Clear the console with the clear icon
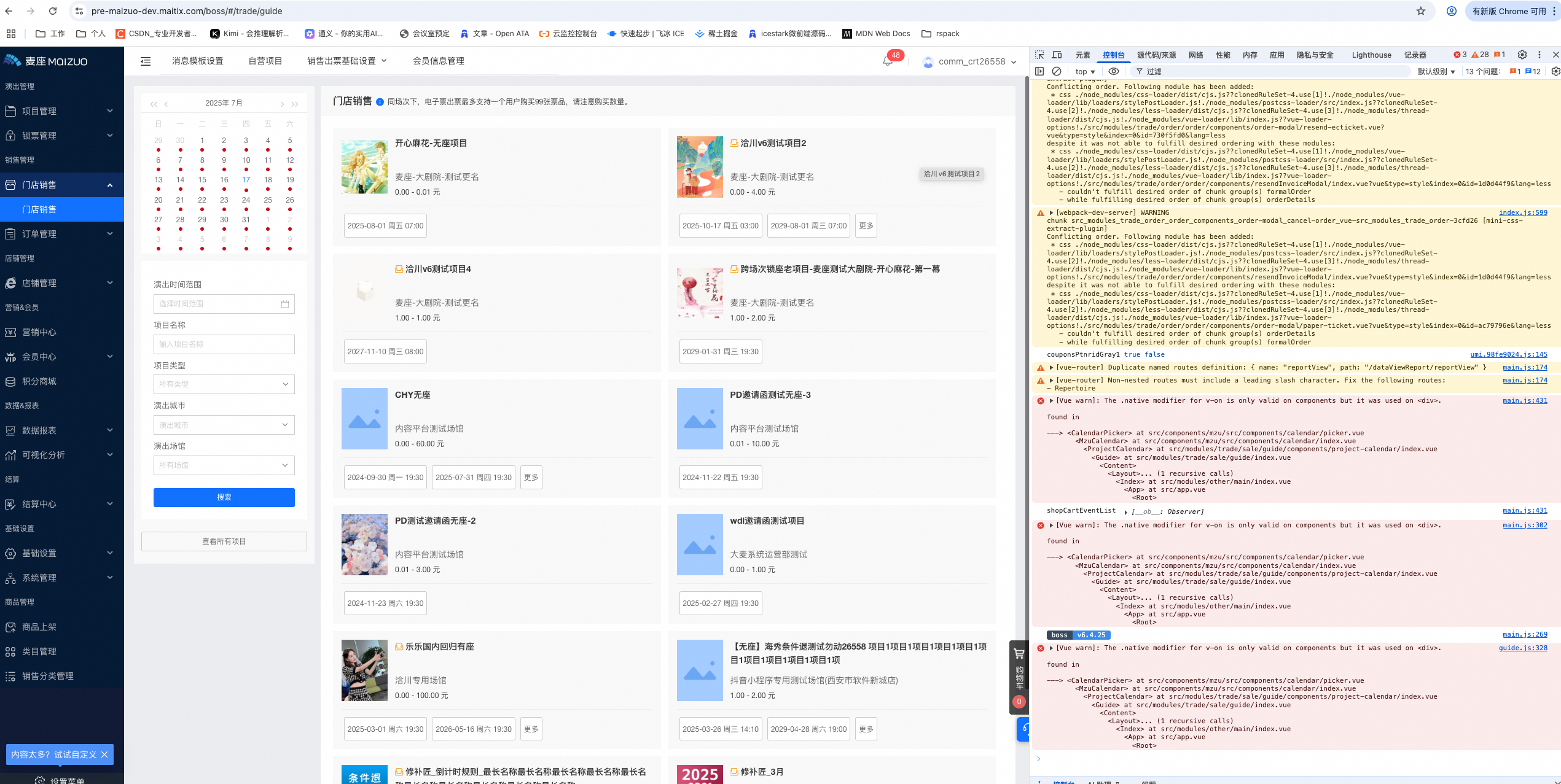 tap(1057, 72)
